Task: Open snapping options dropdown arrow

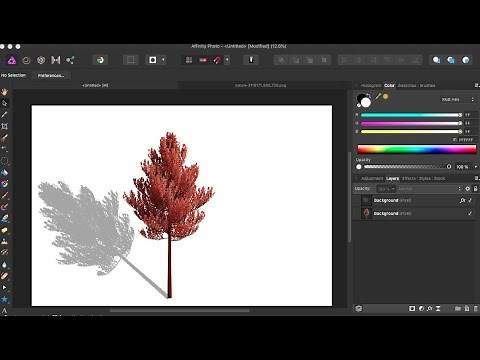Action: coord(227,60)
